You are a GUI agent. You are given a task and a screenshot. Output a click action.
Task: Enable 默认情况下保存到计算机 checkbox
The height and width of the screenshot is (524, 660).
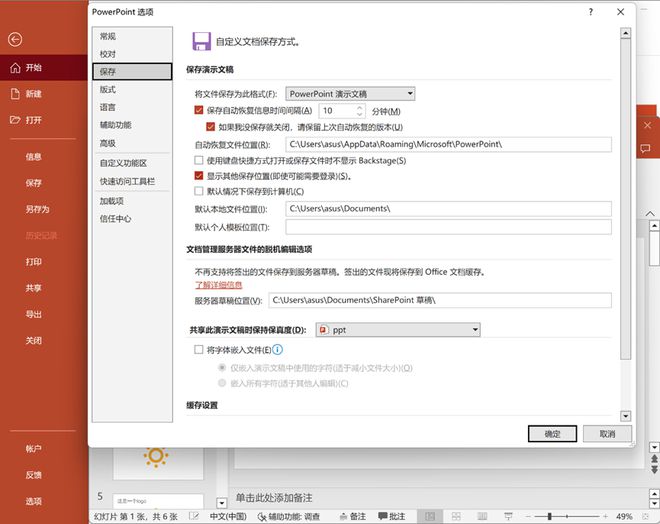pyautogui.click(x=199, y=191)
